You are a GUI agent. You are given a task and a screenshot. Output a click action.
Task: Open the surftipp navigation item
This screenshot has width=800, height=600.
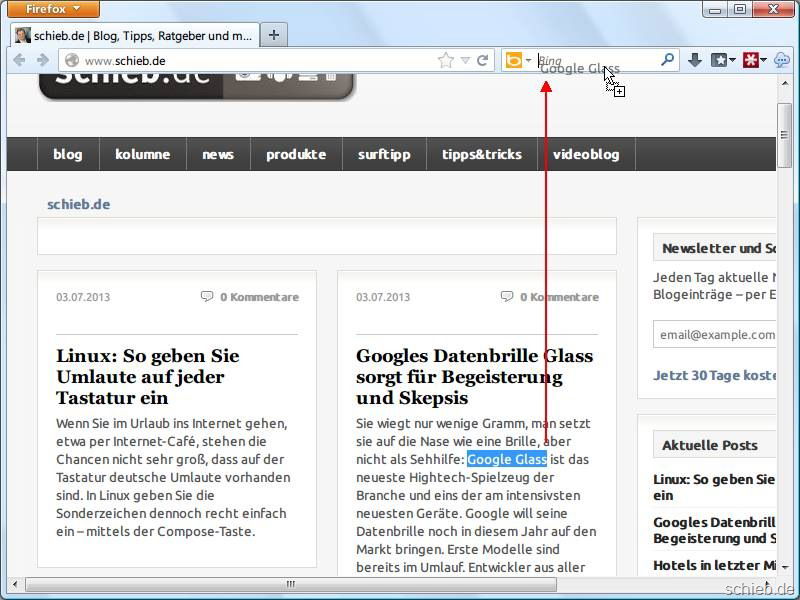384,154
